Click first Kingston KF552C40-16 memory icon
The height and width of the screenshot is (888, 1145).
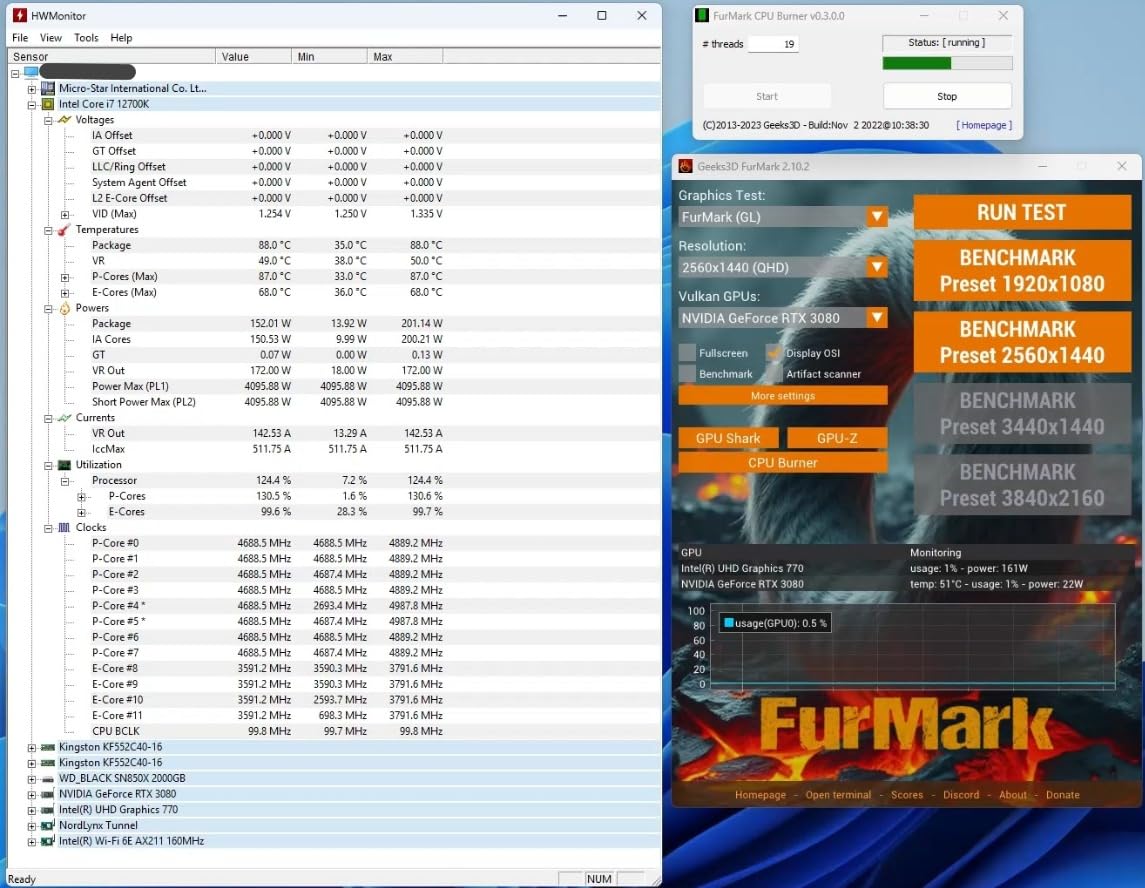click(47, 747)
